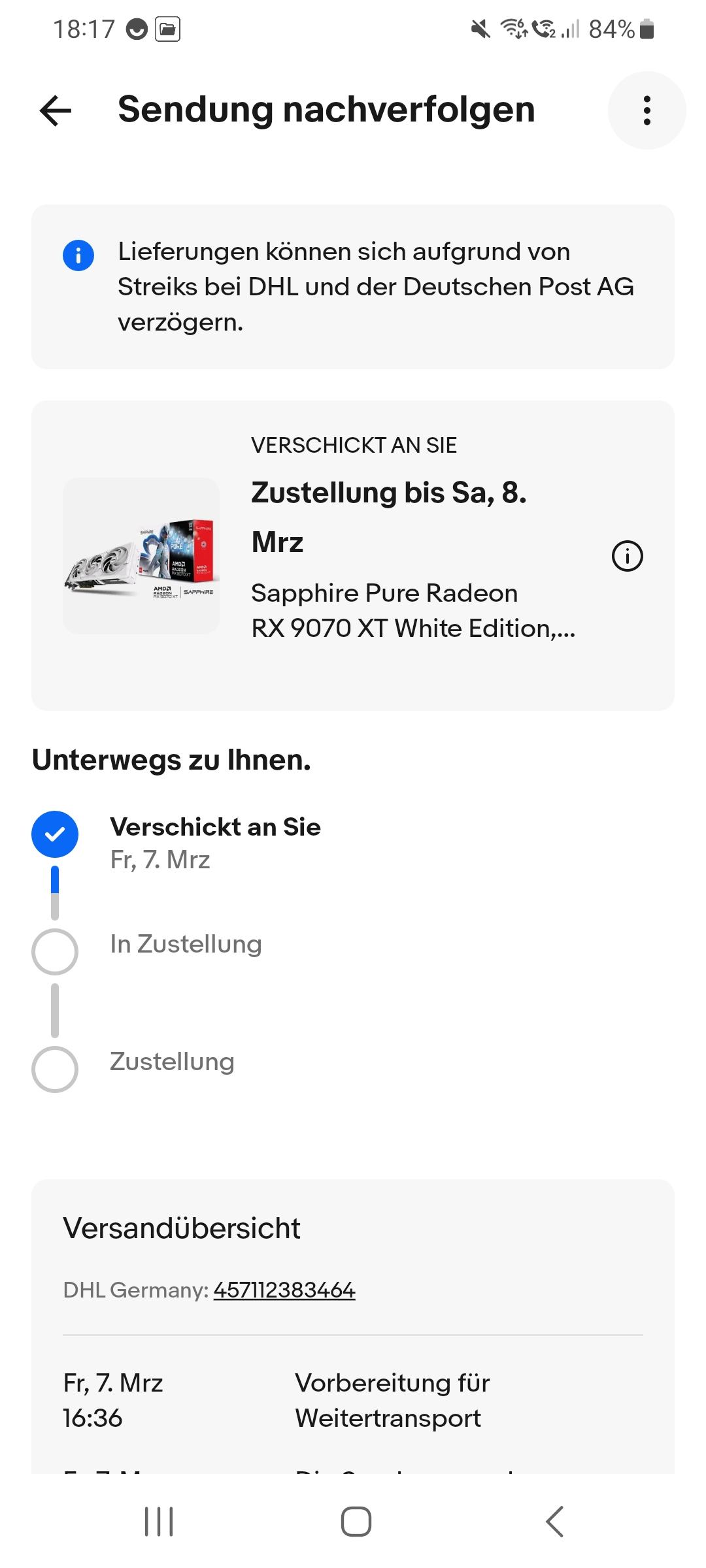Tap the blue info icon in strike notice
The height and width of the screenshot is (1568, 706).
click(78, 255)
